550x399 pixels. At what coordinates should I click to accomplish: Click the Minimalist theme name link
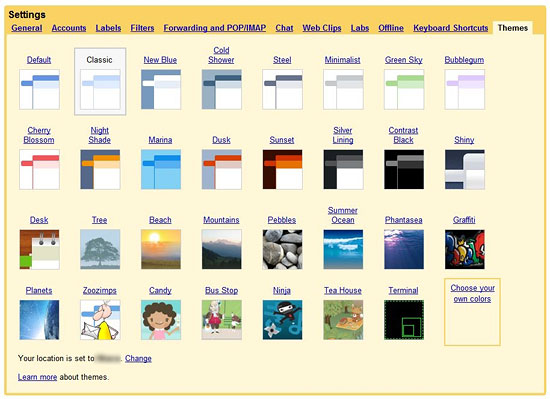343,60
